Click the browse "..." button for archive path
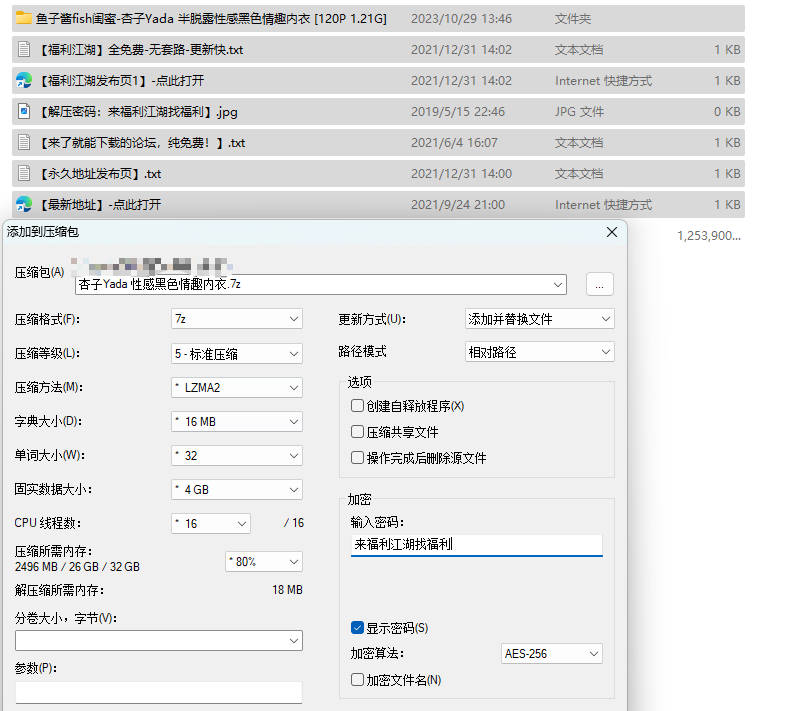 coord(599,285)
